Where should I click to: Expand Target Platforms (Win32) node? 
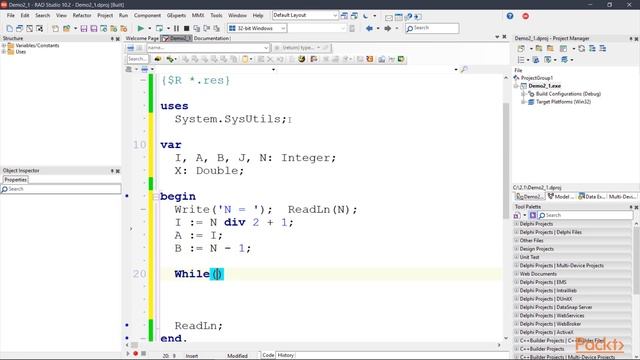pos(523,102)
